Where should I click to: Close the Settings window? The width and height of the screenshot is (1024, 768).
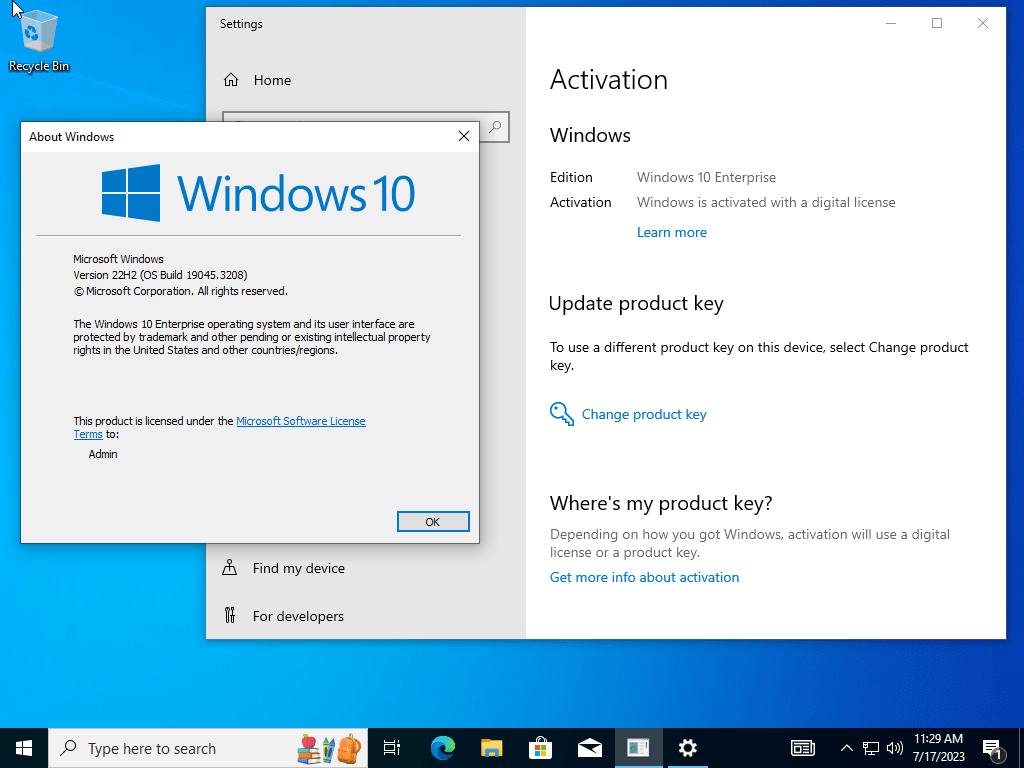click(x=983, y=24)
